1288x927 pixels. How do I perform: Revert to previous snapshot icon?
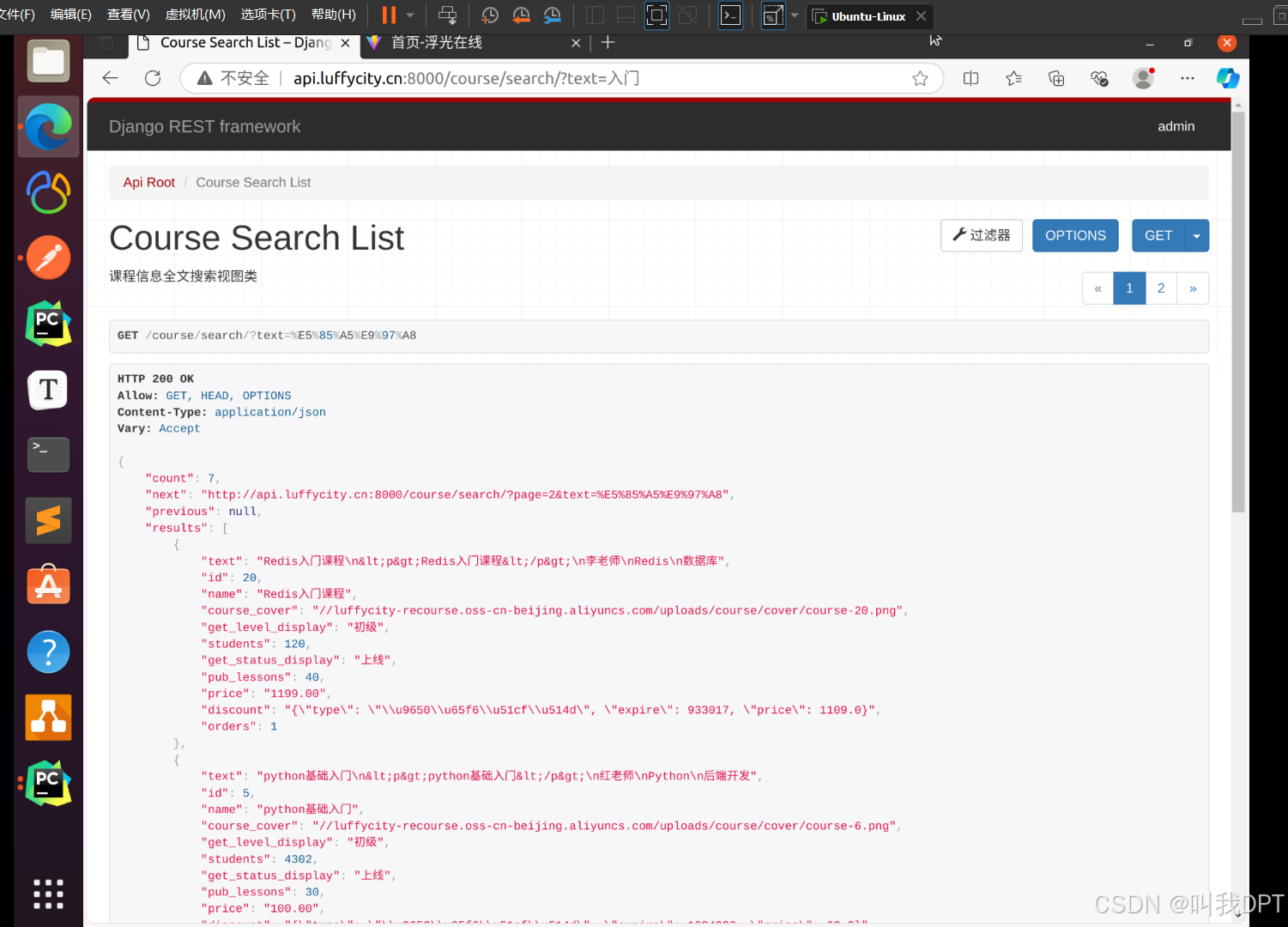point(521,15)
